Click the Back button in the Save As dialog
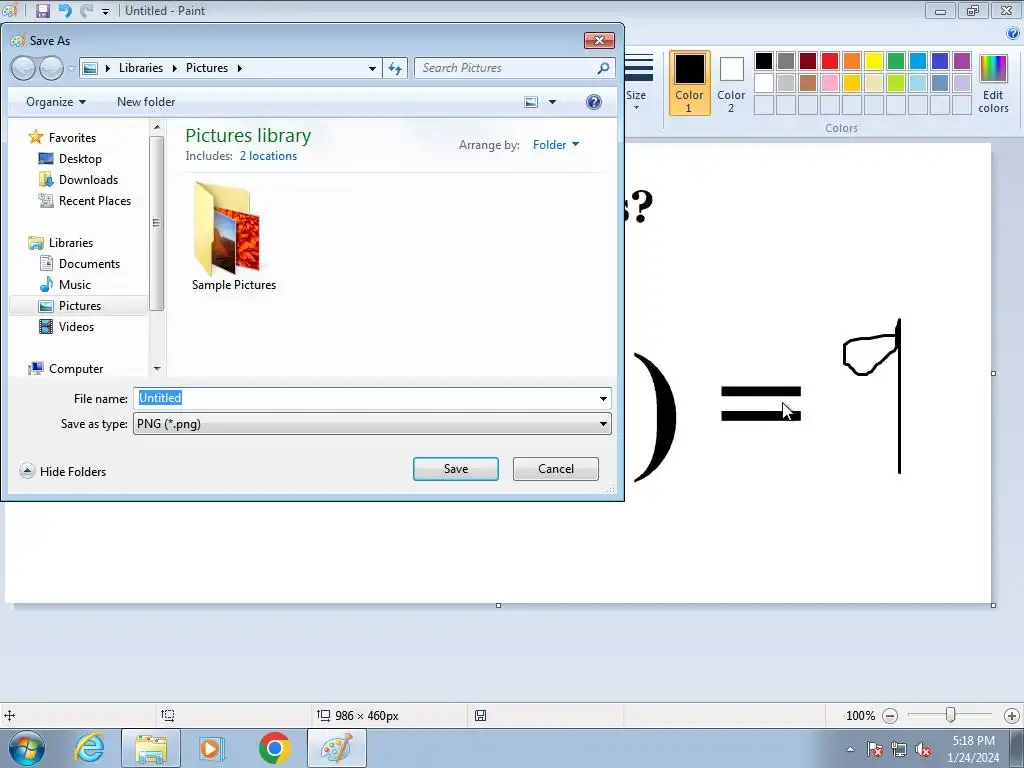Viewport: 1024px width, 768px height. [23, 68]
